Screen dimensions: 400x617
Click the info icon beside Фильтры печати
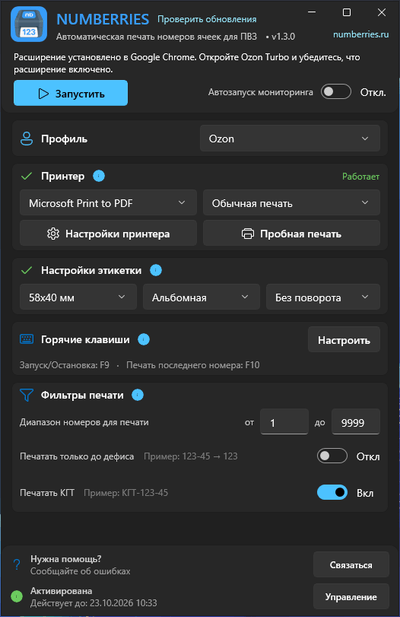(137, 395)
